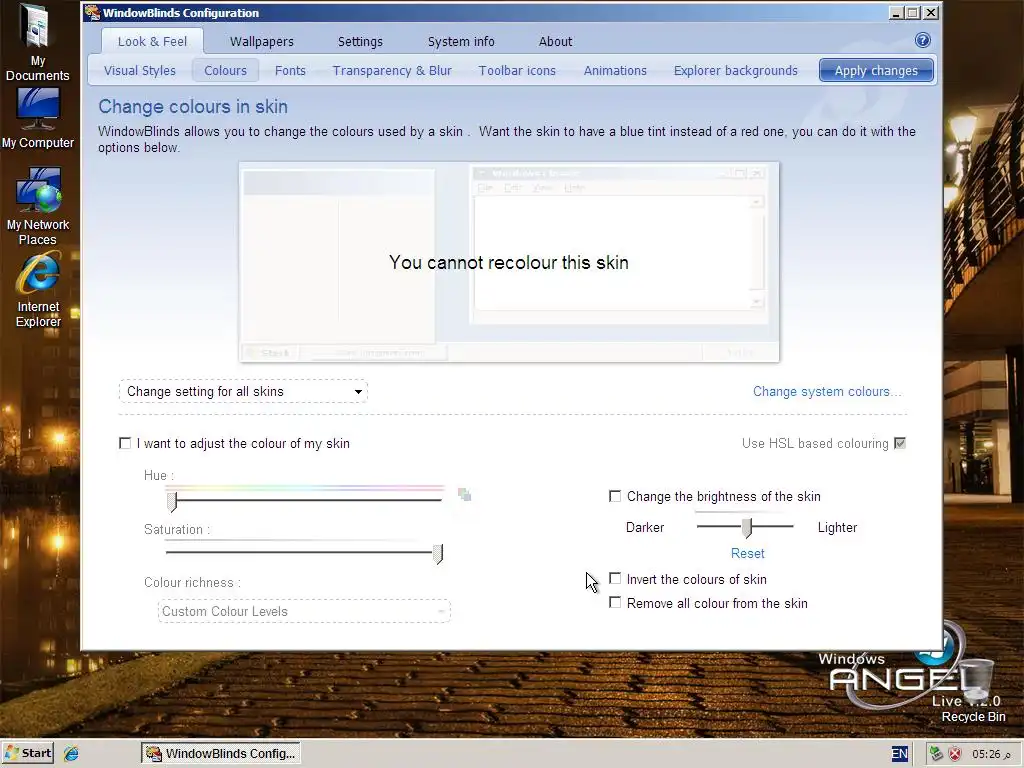Check Remove all colour from the skin
This screenshot has width=1024, height=768.
(x=615, y=602)
